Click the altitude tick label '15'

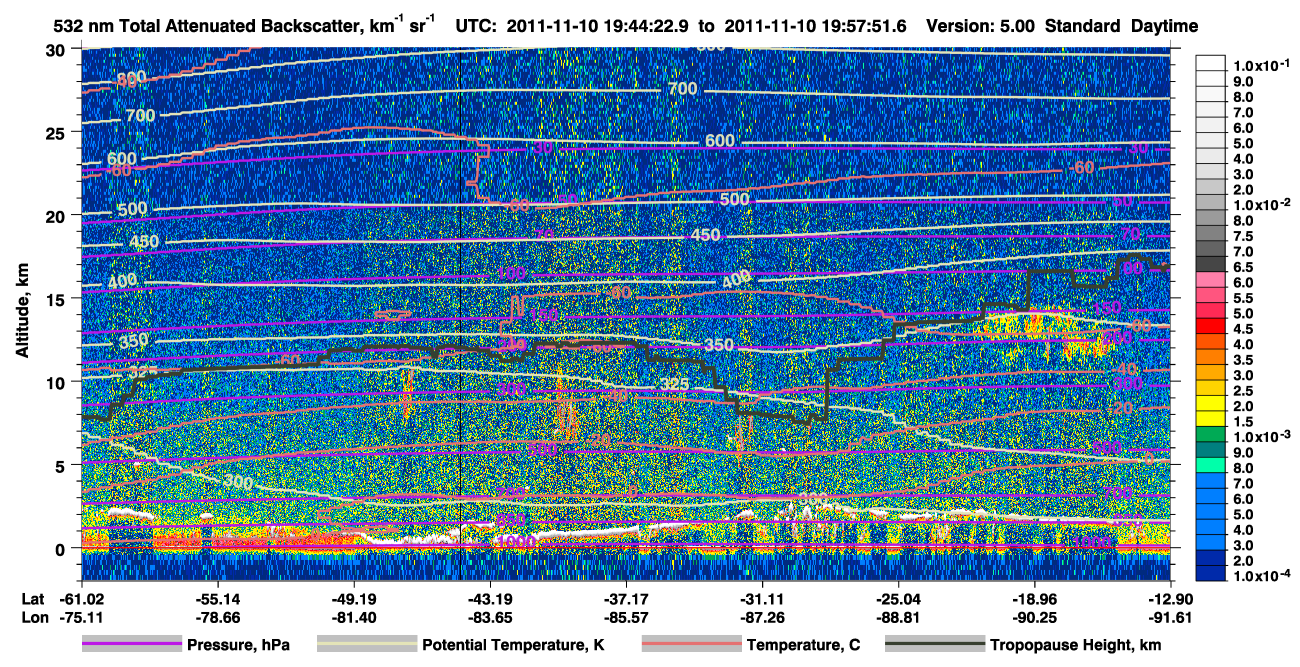[x=58, y=298]
